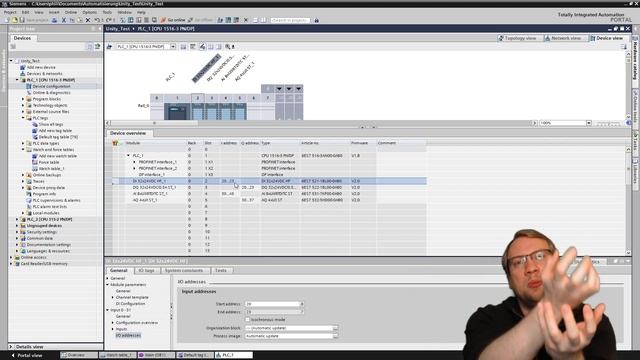
Task: Open Online & diagnostics
Action: [x=51, y=93]
